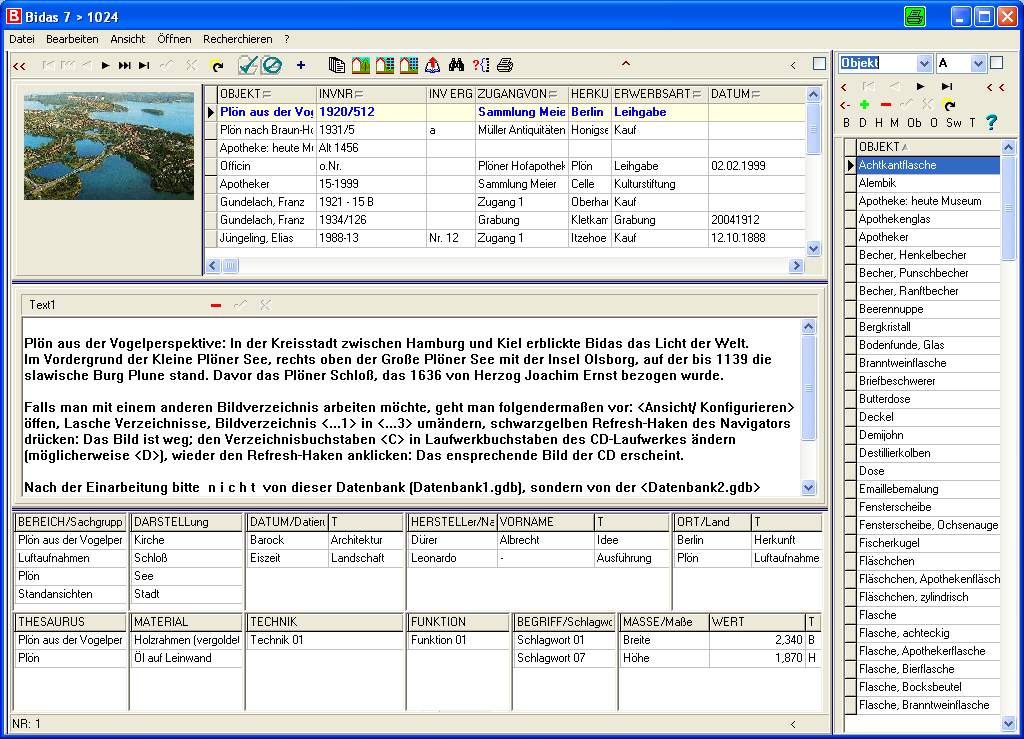The image size is (1024, 739).
Task: Select Bergkristall in the object list
Action: [928, 326]
